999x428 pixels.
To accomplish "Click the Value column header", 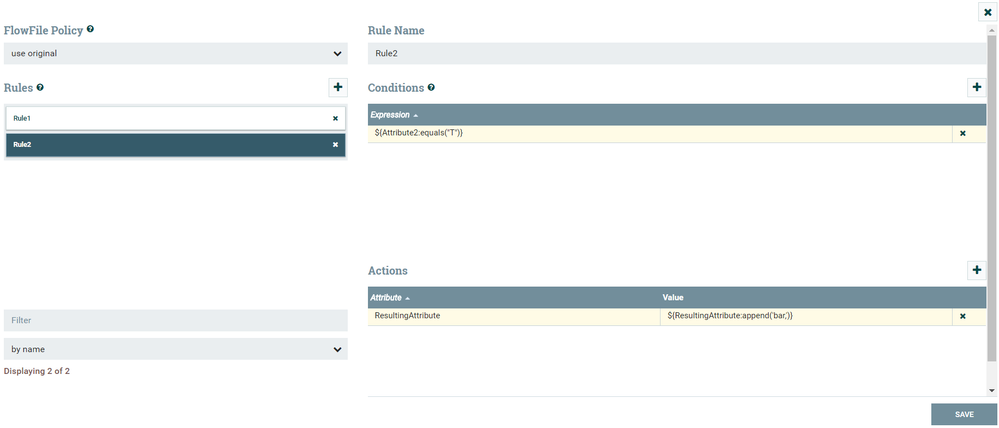I will coord(673,298).
